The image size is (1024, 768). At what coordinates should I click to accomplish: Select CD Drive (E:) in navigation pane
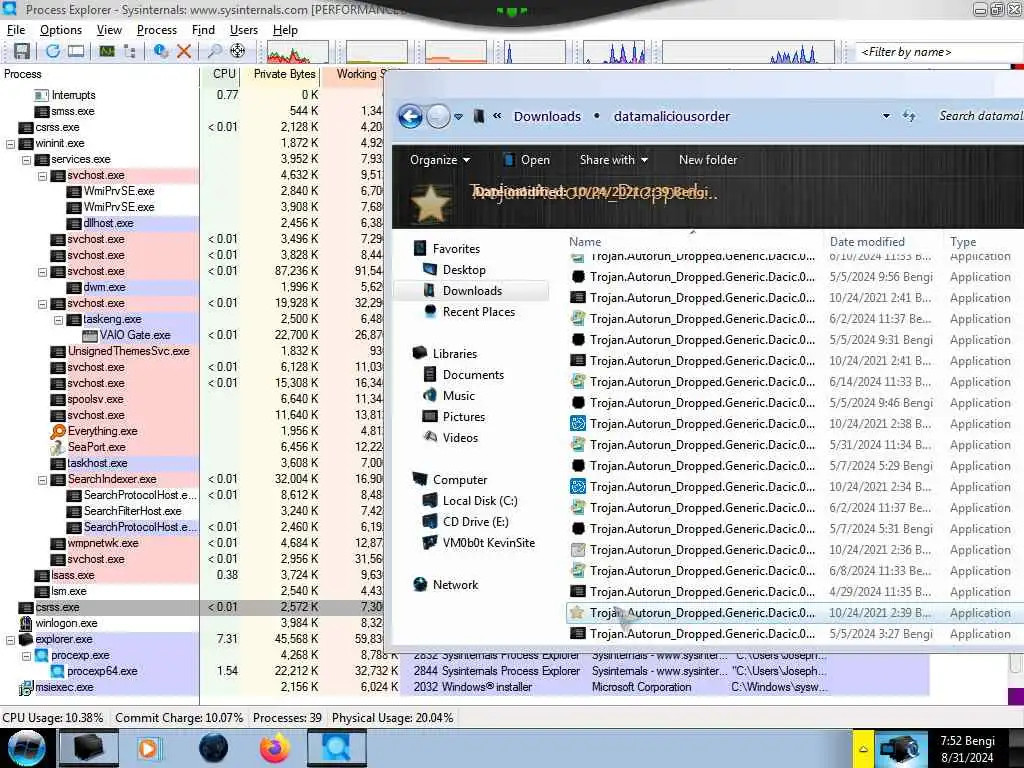coord(475,522)
